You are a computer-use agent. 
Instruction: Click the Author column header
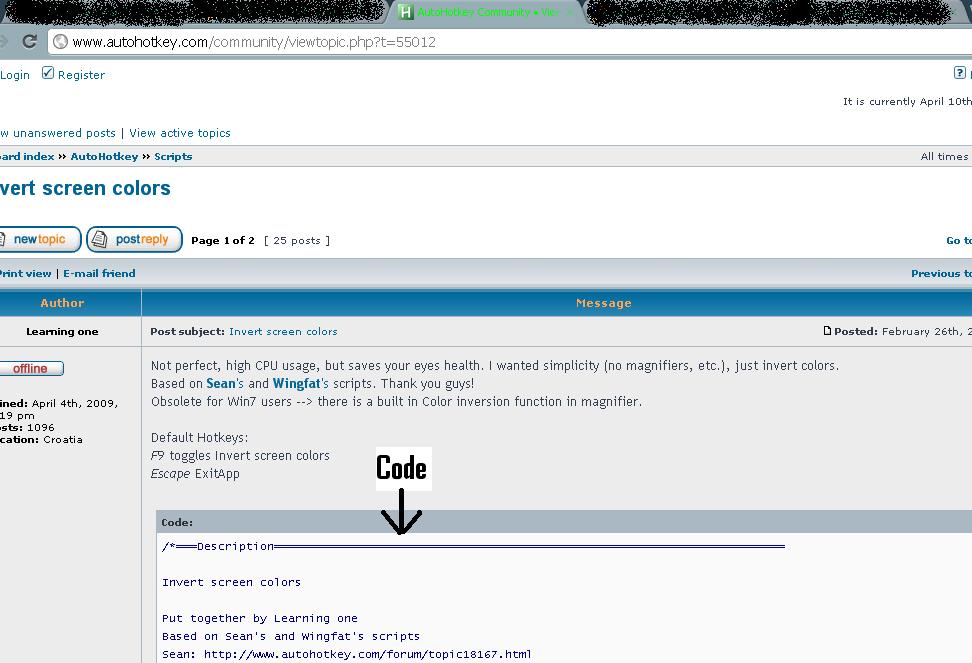(62, 303)
